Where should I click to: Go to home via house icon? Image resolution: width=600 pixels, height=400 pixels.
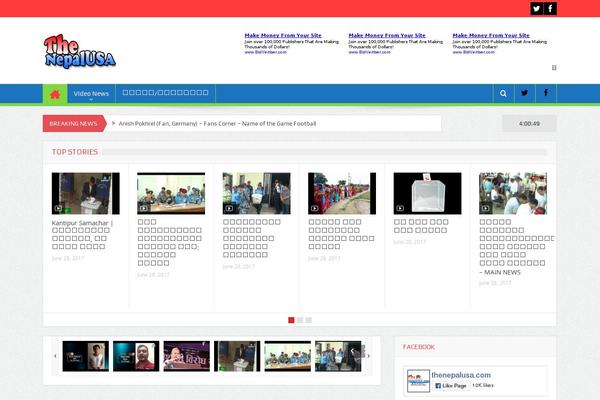(55, 94)
